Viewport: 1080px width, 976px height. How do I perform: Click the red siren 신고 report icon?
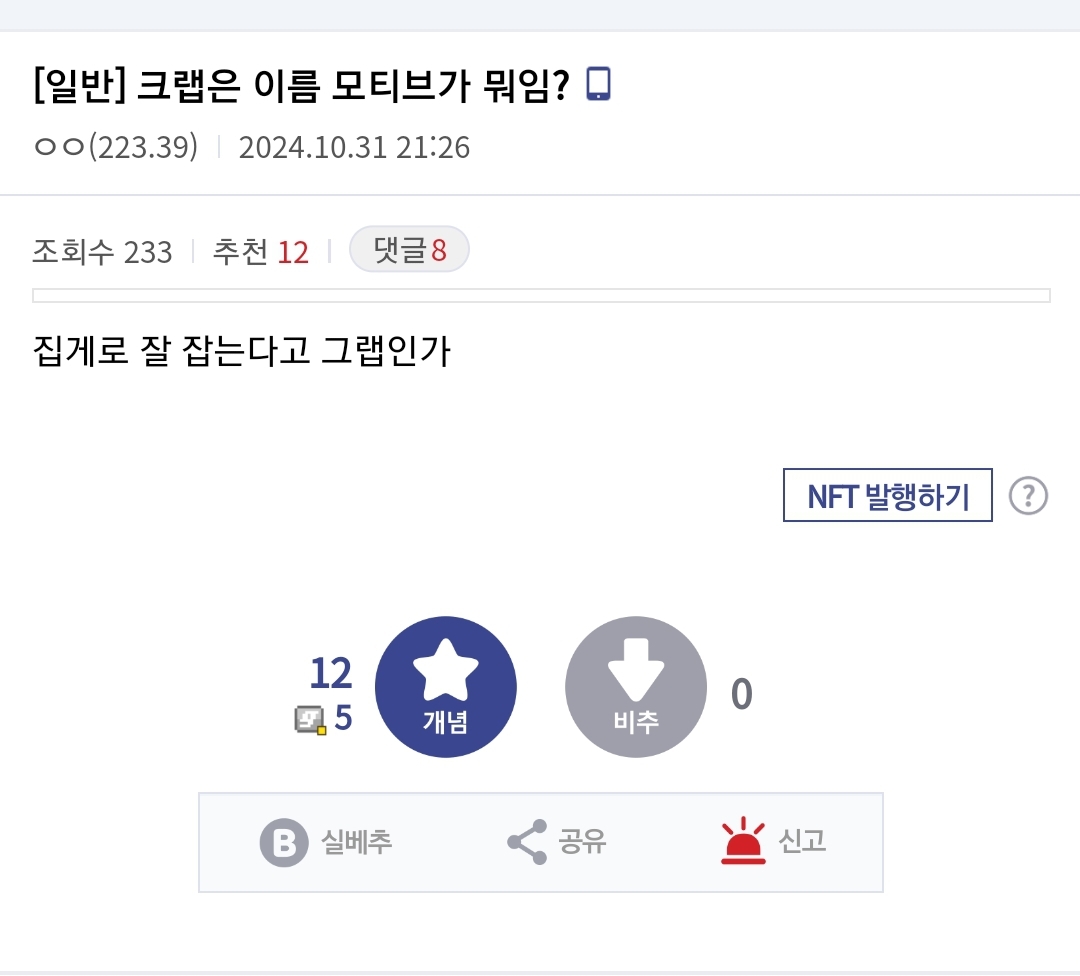(743, 840)
